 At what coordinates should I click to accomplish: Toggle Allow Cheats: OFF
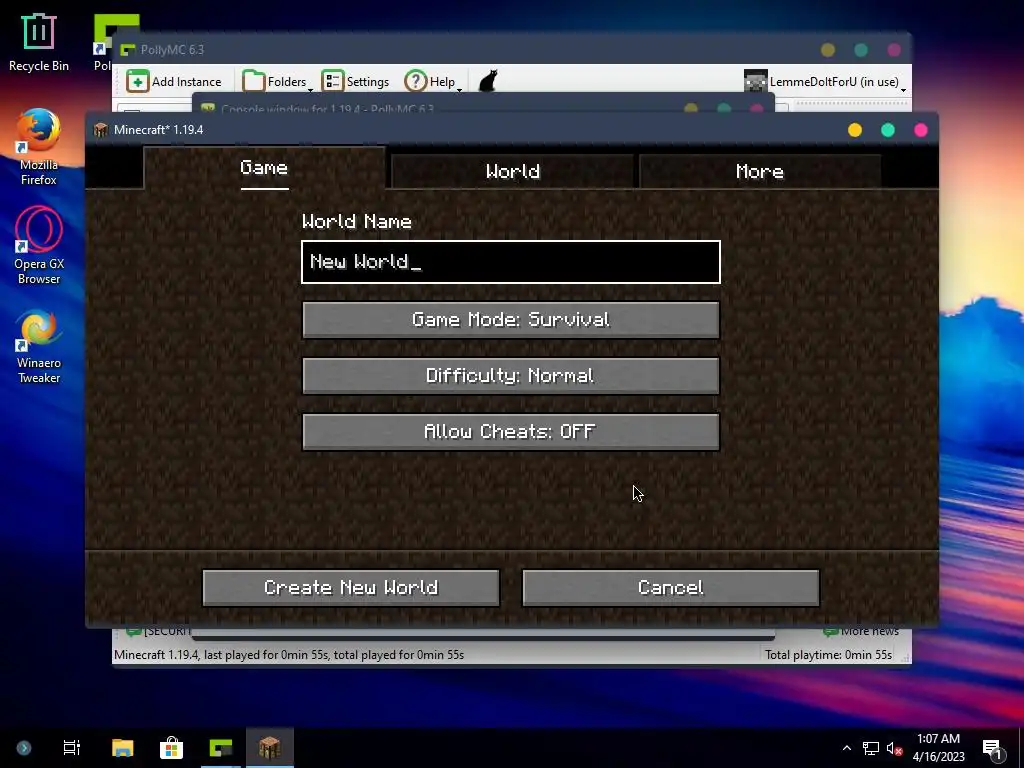point(511,432)
